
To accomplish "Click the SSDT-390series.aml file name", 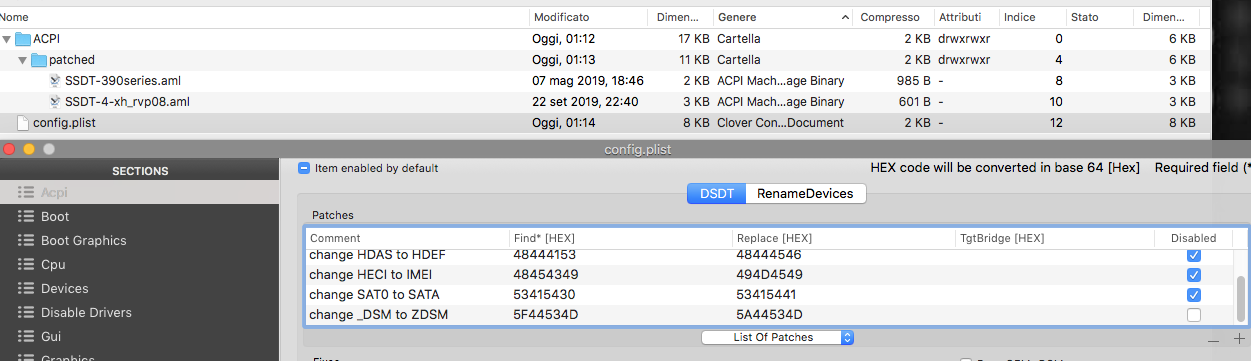I will pos(123,80).
